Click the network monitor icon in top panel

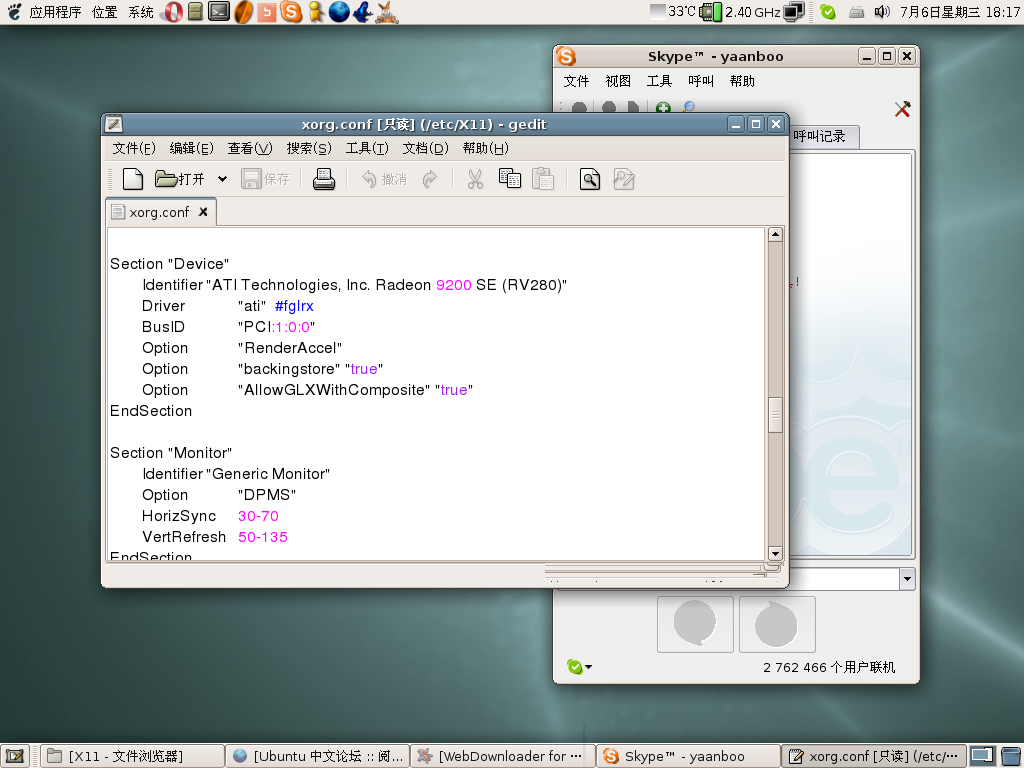click(793, 12)
